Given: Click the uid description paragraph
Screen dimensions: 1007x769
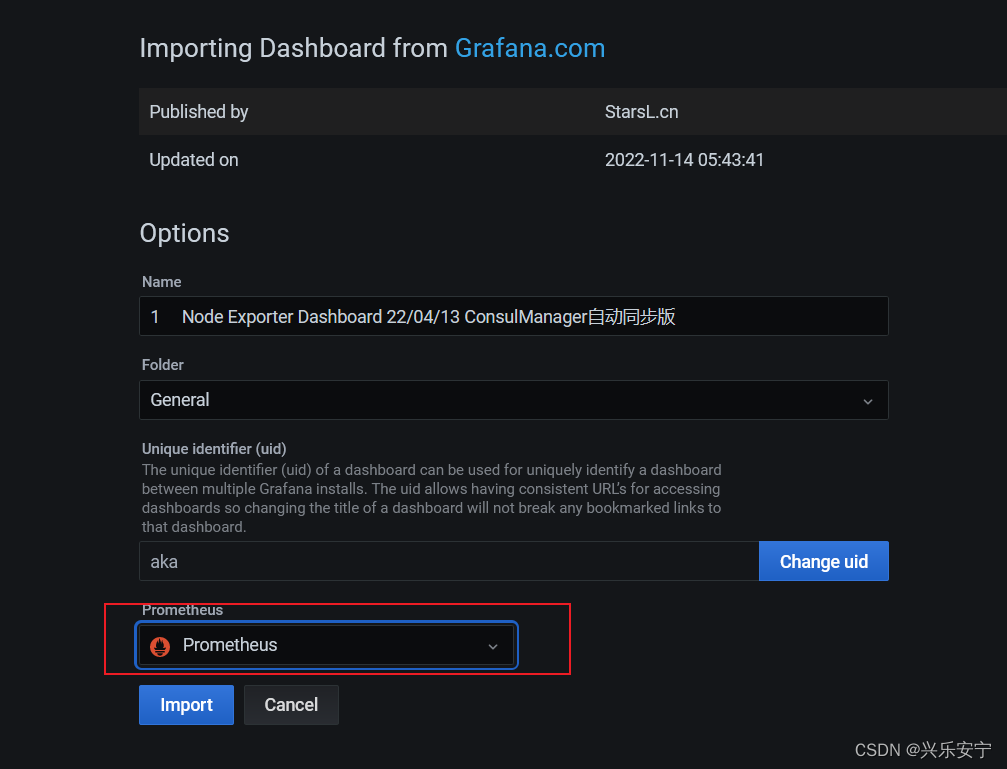Looking at the screenshot, I should pos(432,499).
